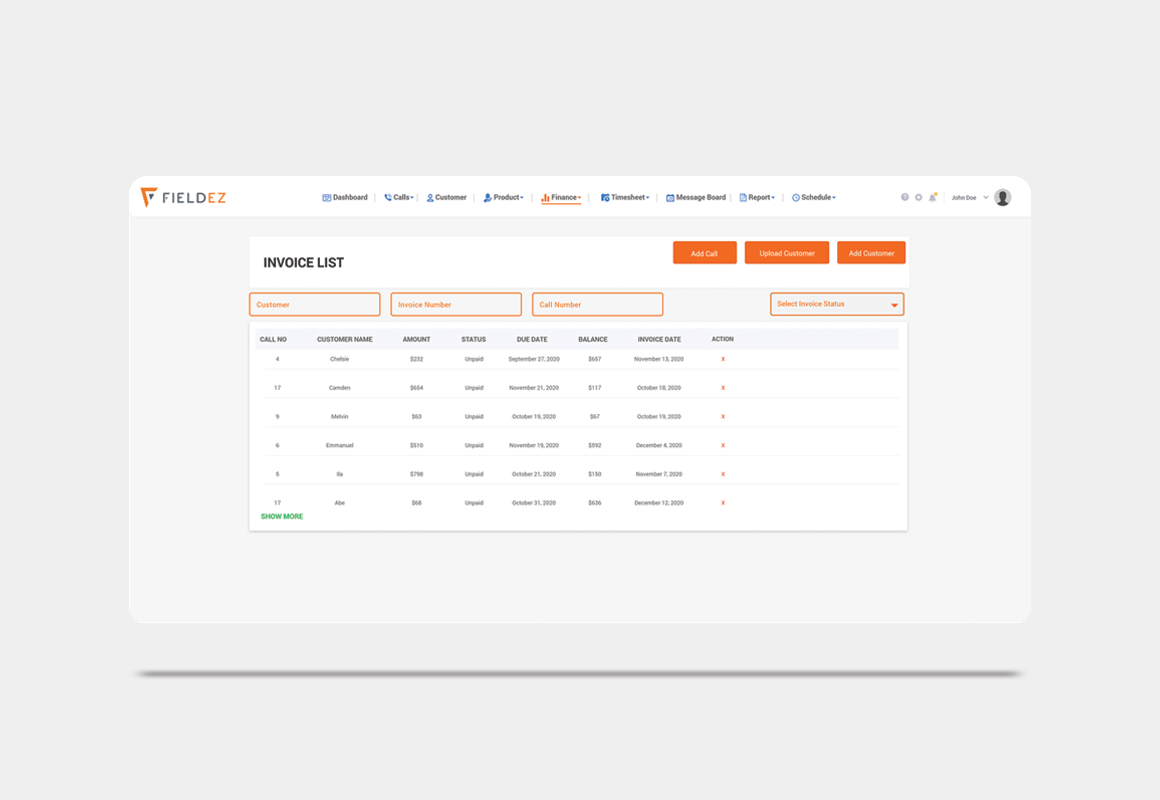Open the settings gear icon
1160x800 pixels.
(919, 198)
